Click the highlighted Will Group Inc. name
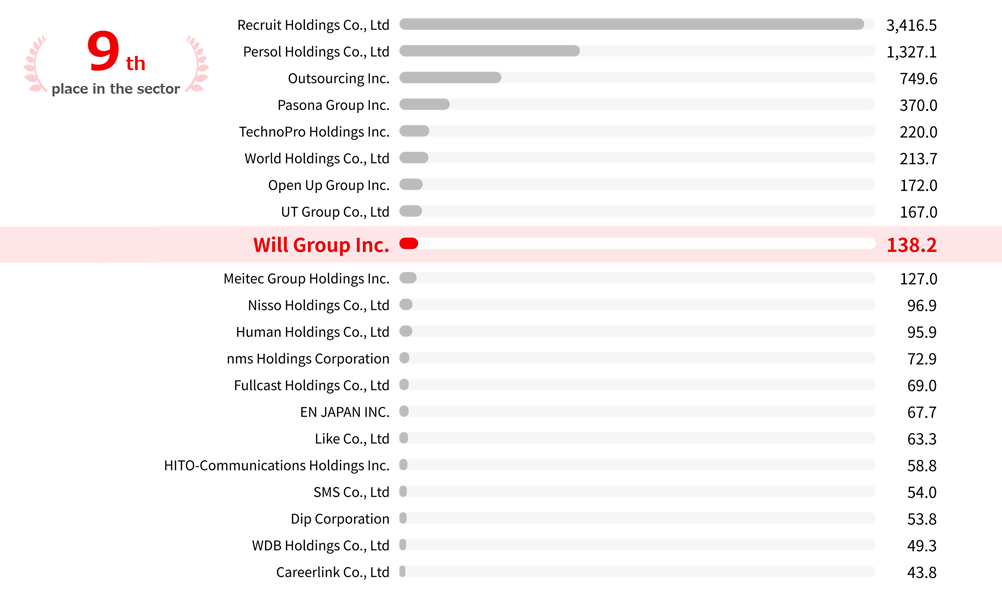This screenshot has height=596, width=1002. [321, 245]
